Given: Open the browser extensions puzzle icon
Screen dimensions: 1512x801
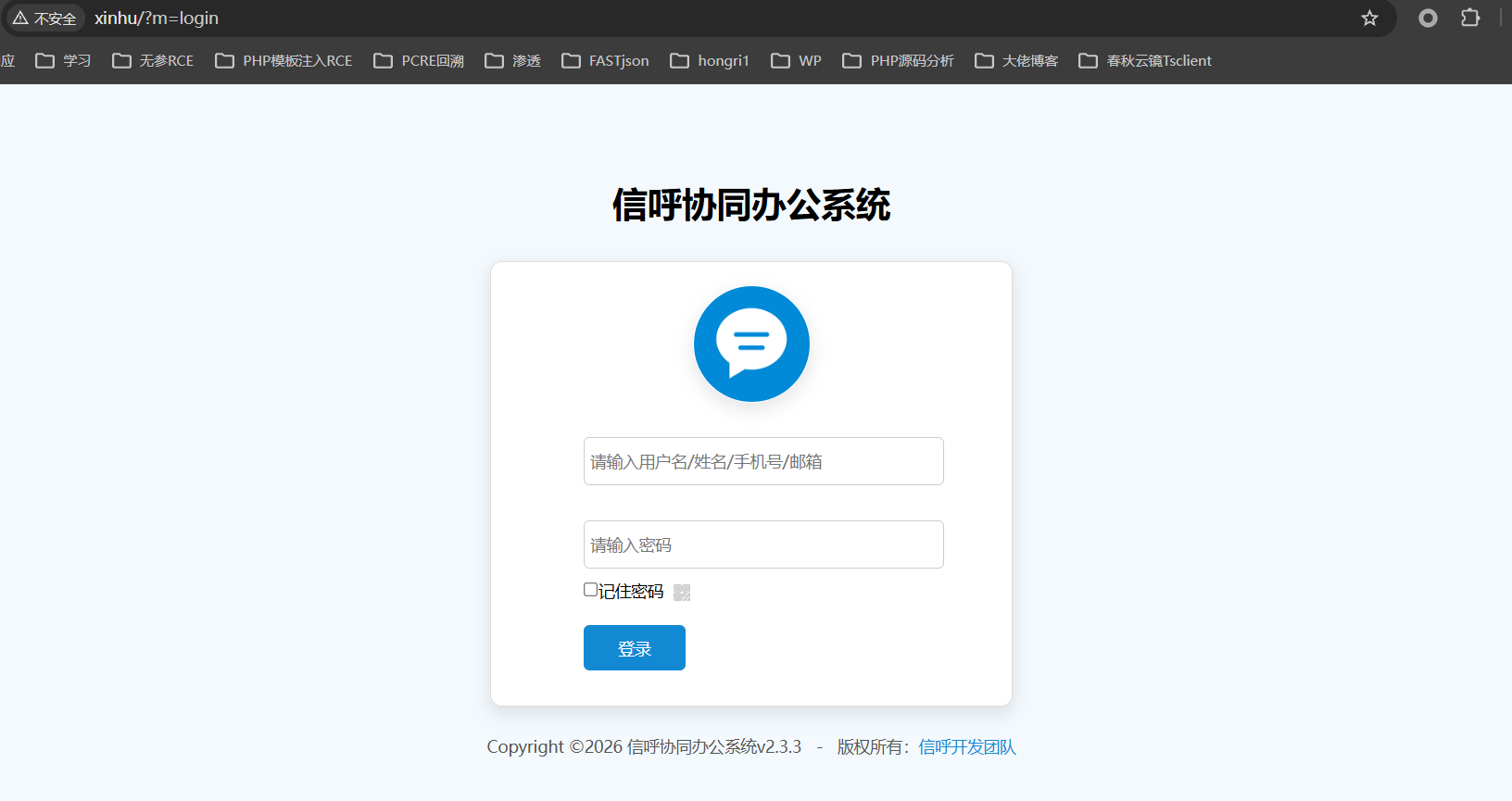Looking at the screenshot, I should [x=1470, y=18].
